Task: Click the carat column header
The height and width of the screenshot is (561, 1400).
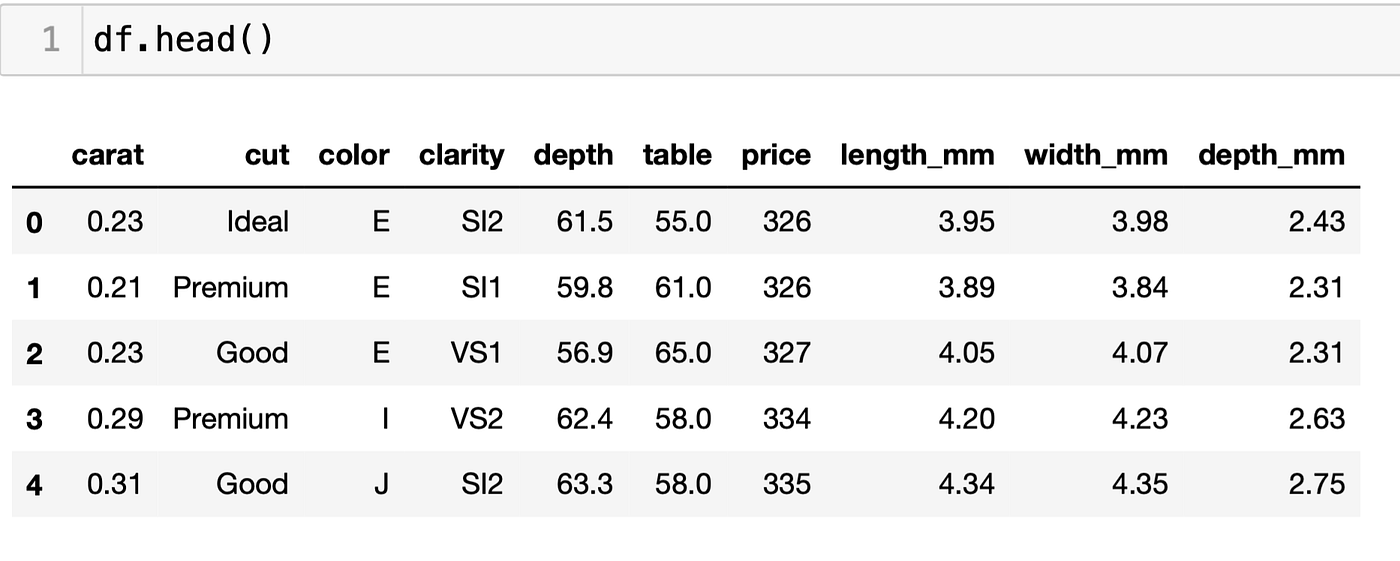Action: coord(107,155)
